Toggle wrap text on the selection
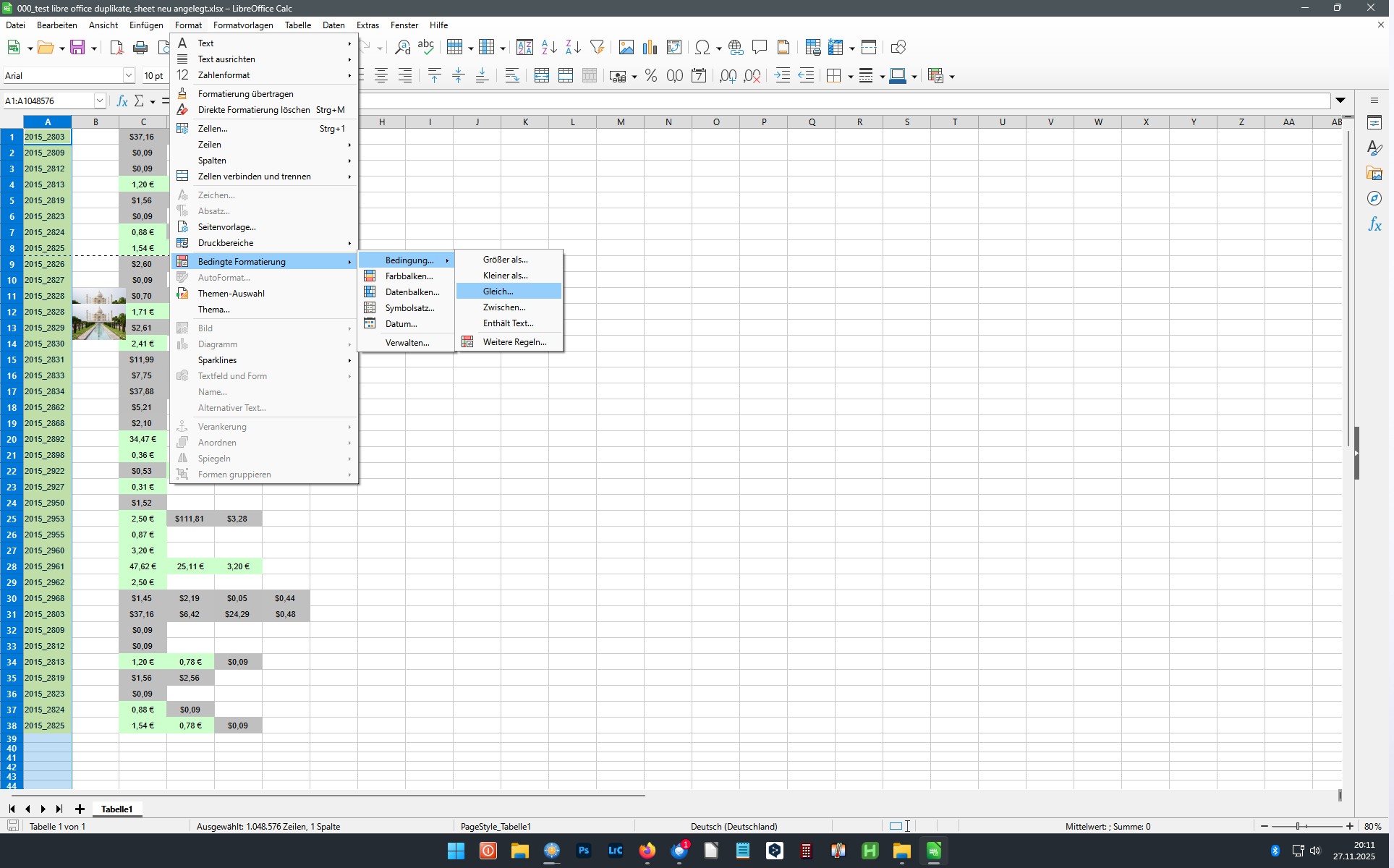 click(x=512, y=75)
